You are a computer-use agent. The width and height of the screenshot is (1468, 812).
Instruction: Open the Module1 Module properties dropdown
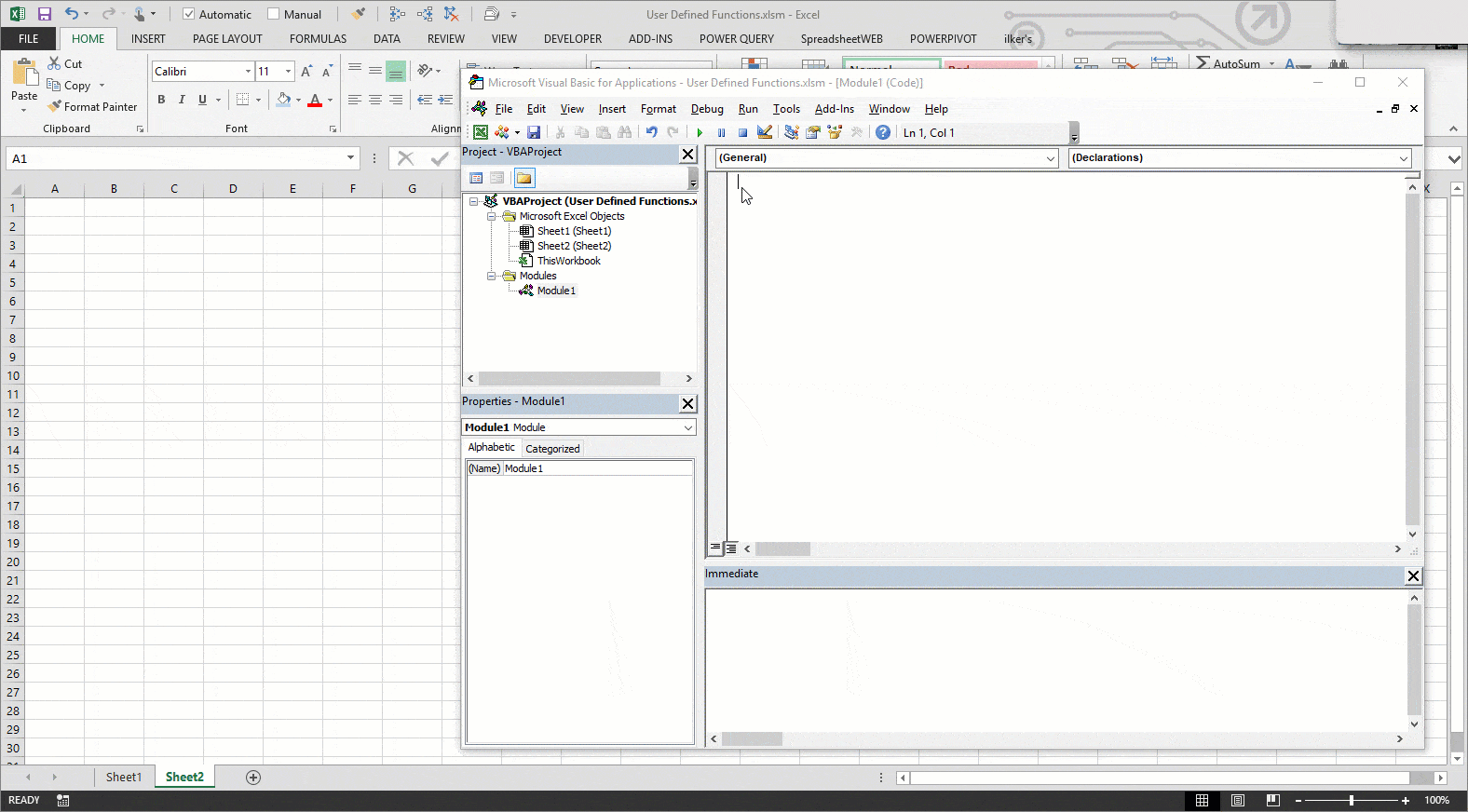click(x=688, y=427)
